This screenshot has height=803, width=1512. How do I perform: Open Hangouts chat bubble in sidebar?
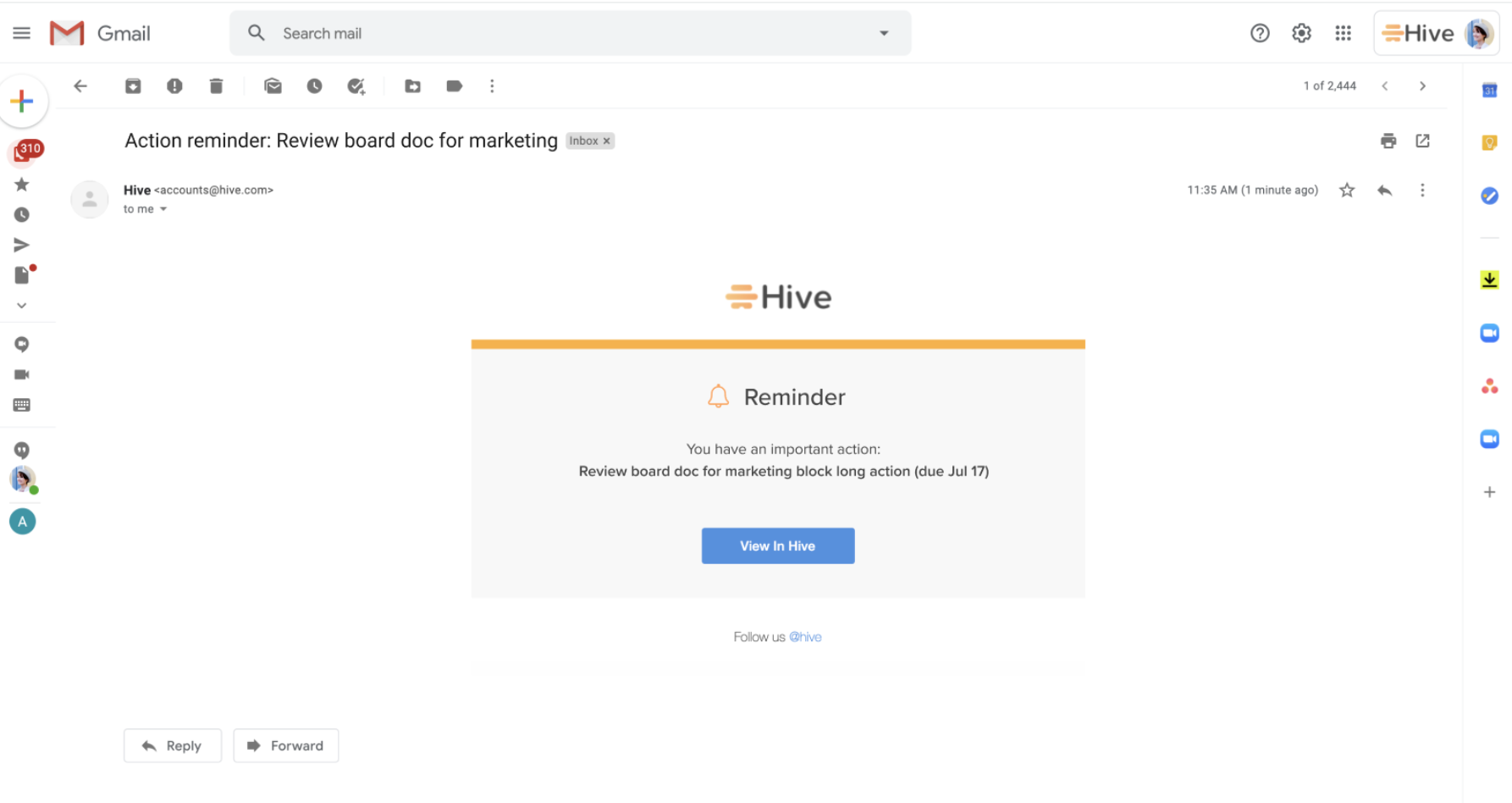tap(22, 344)
